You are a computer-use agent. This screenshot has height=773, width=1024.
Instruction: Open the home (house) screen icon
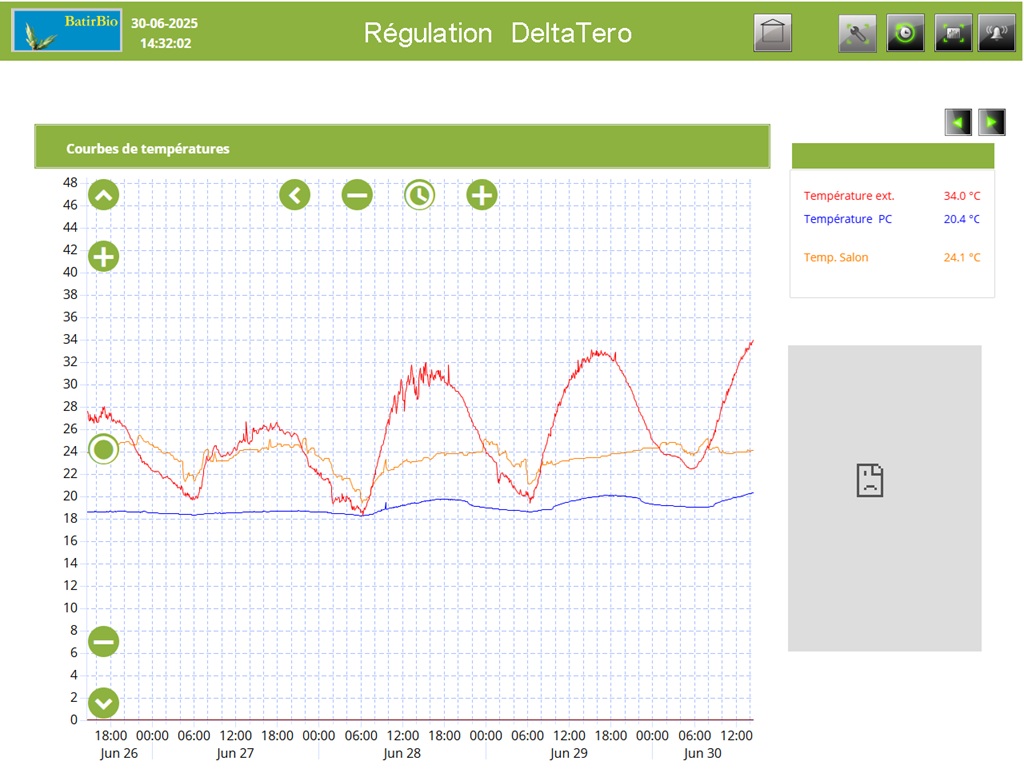coord(772,34)
